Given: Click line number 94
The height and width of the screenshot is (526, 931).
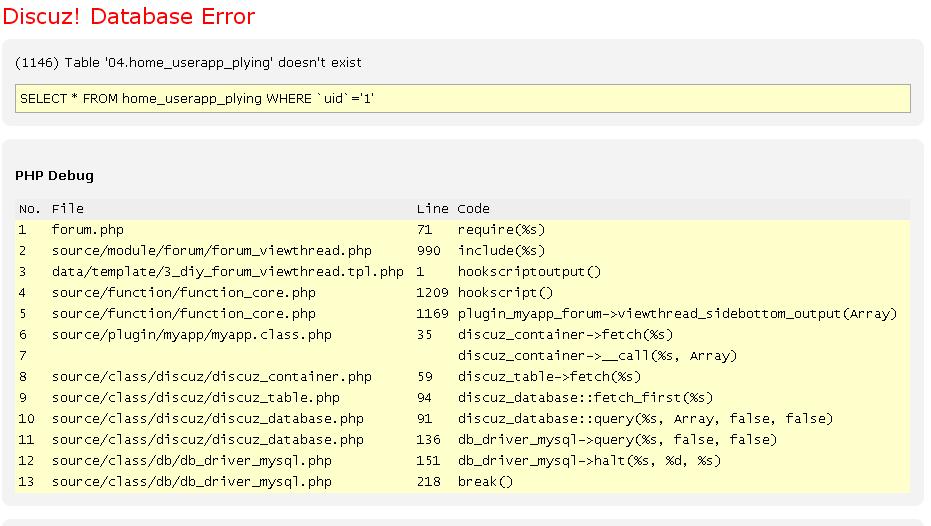Looking at the screenshot, I should click(x=425, y=398).
